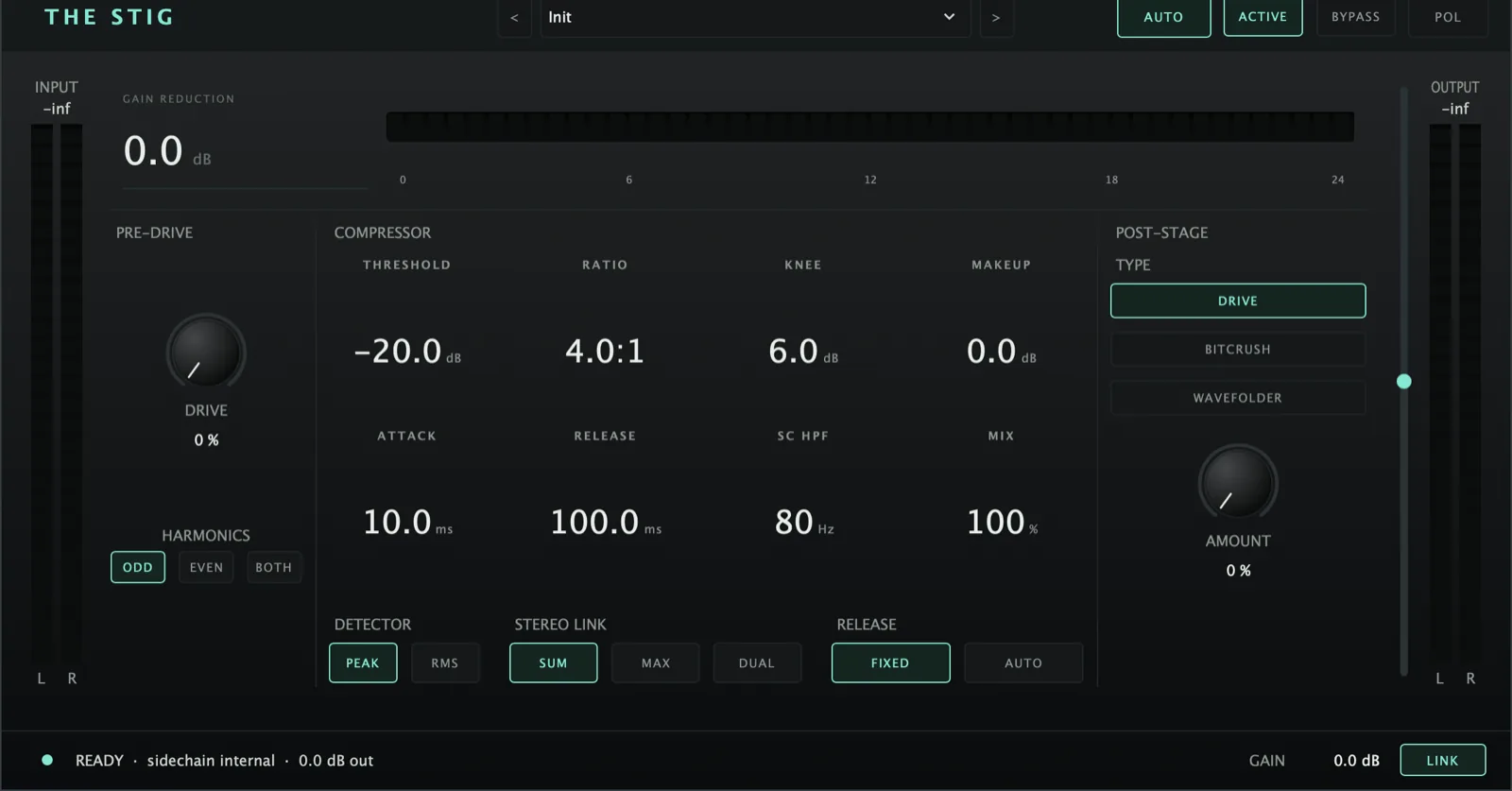Click the gain reduction 0.0 dB readout
Image resolution: width=1512 pixels, height=791 pixels.
click(167, 151)
